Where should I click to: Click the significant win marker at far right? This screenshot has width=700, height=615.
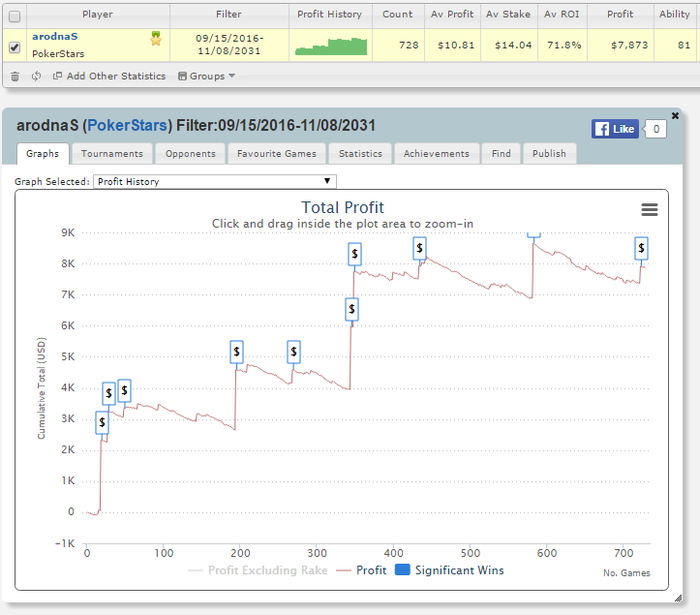click(641, 248)
